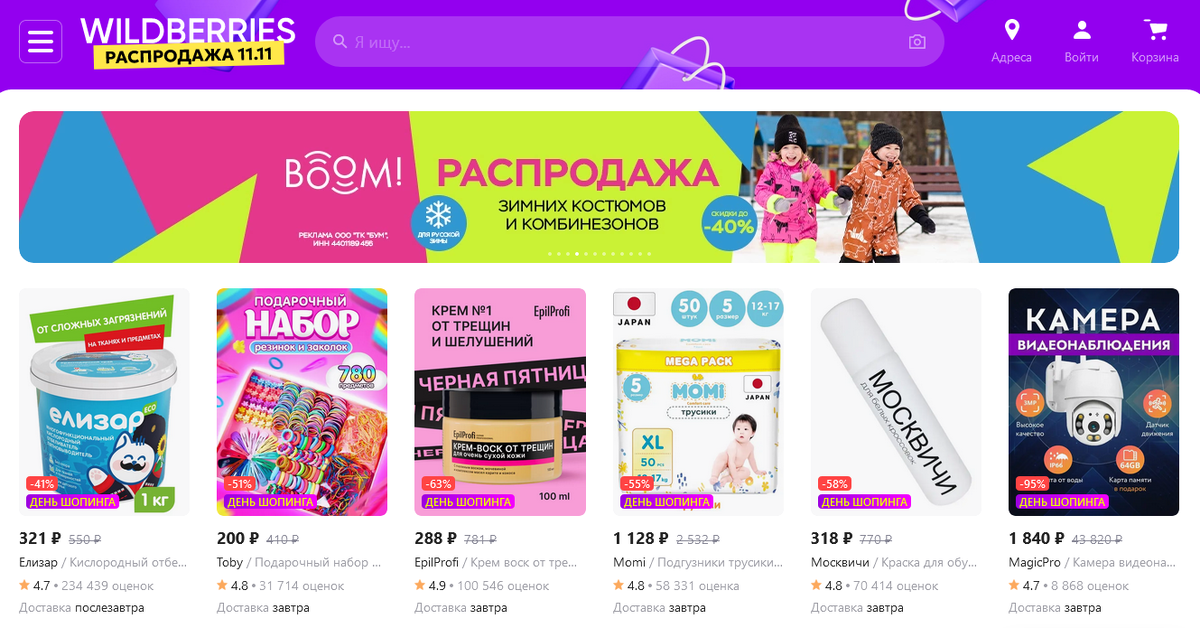
Task: Search by photo with camera icon
Action: [917, 42]
